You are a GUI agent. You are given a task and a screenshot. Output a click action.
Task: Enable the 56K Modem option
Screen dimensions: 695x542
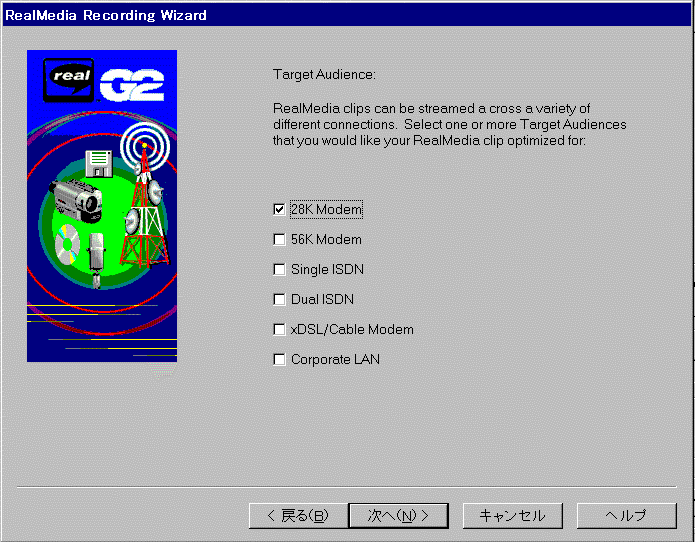pos(279,239)
